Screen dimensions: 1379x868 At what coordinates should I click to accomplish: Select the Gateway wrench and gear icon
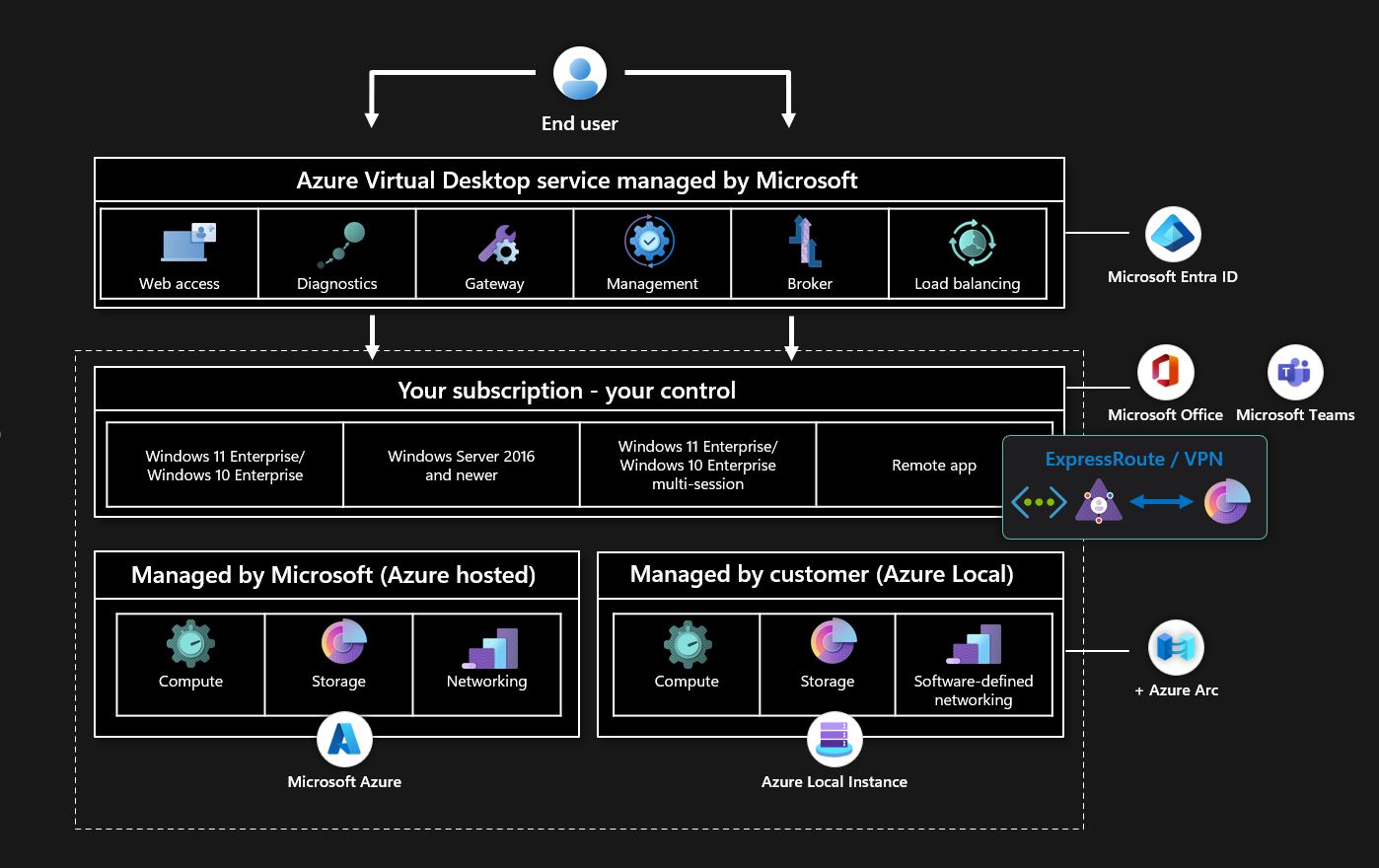click(498, 245)
